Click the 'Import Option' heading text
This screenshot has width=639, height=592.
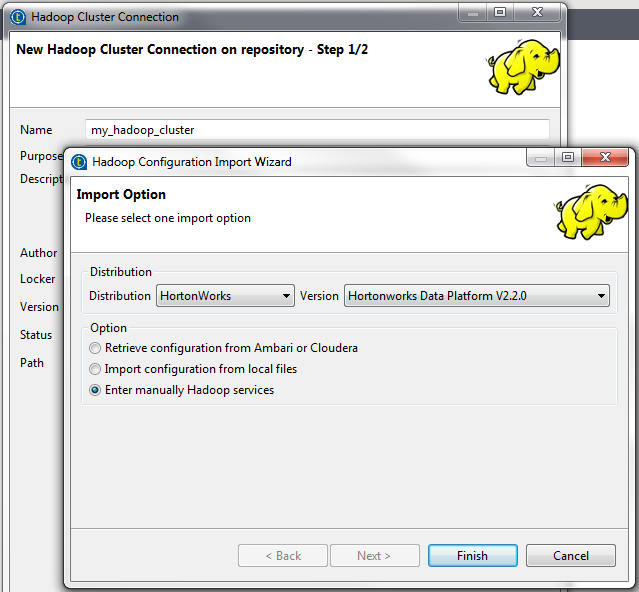(121, 194)
